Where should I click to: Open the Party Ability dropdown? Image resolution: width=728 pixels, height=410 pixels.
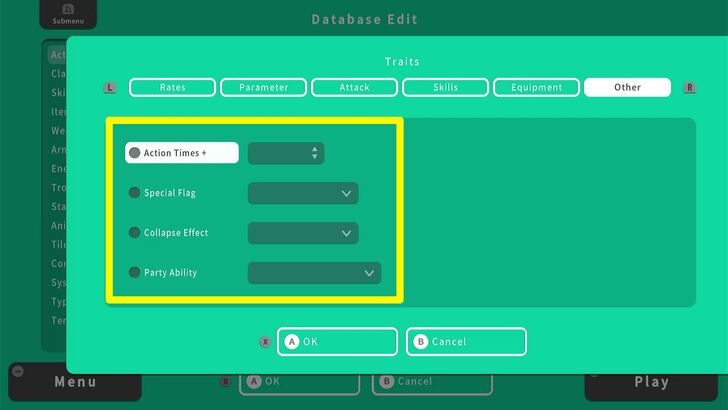(314, 273)
